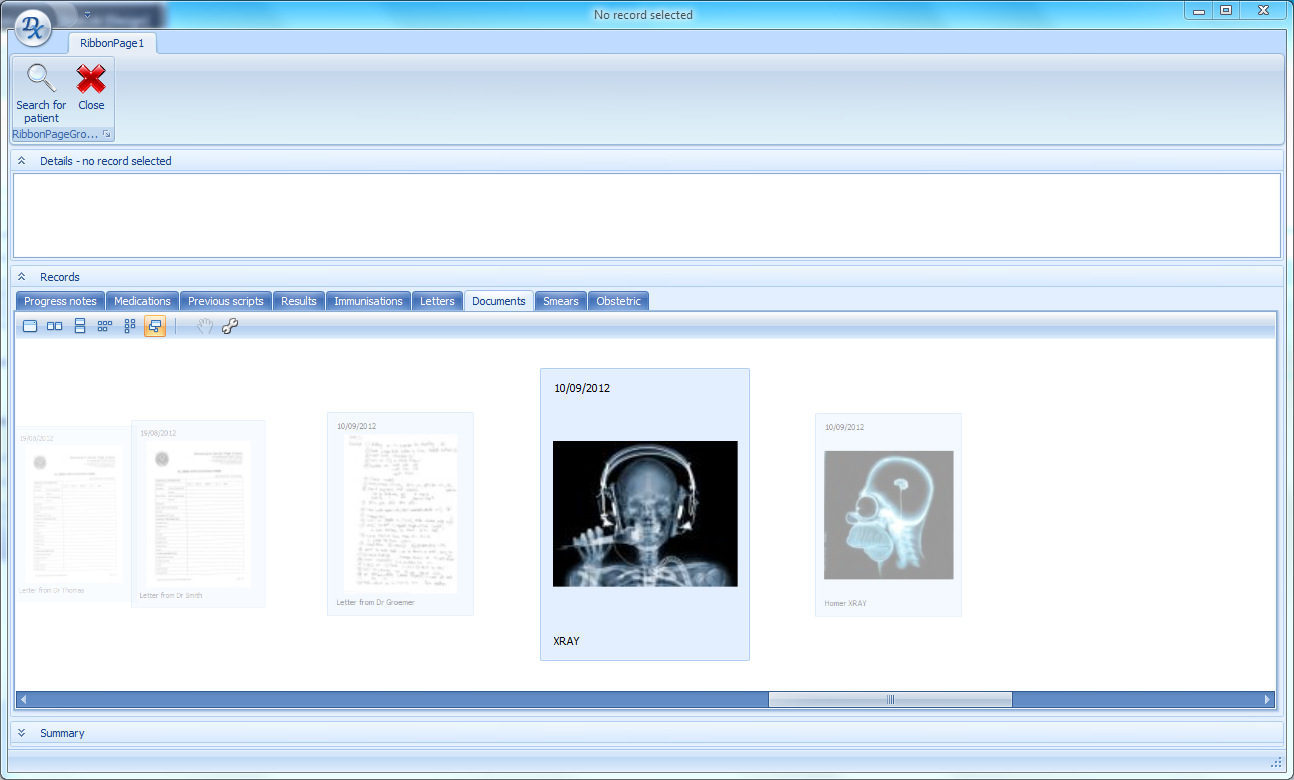Expand the Summary section

(x=21, y=732)
